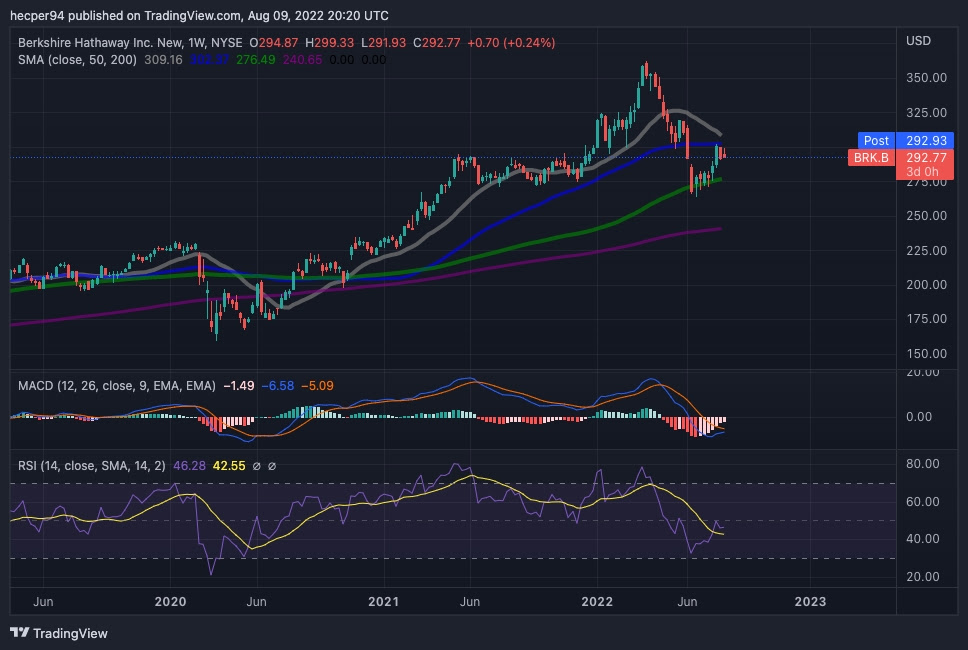Click the +0.70 (+0.24%) change value
This screenshot has height=650, width=968.
(511, 43)
